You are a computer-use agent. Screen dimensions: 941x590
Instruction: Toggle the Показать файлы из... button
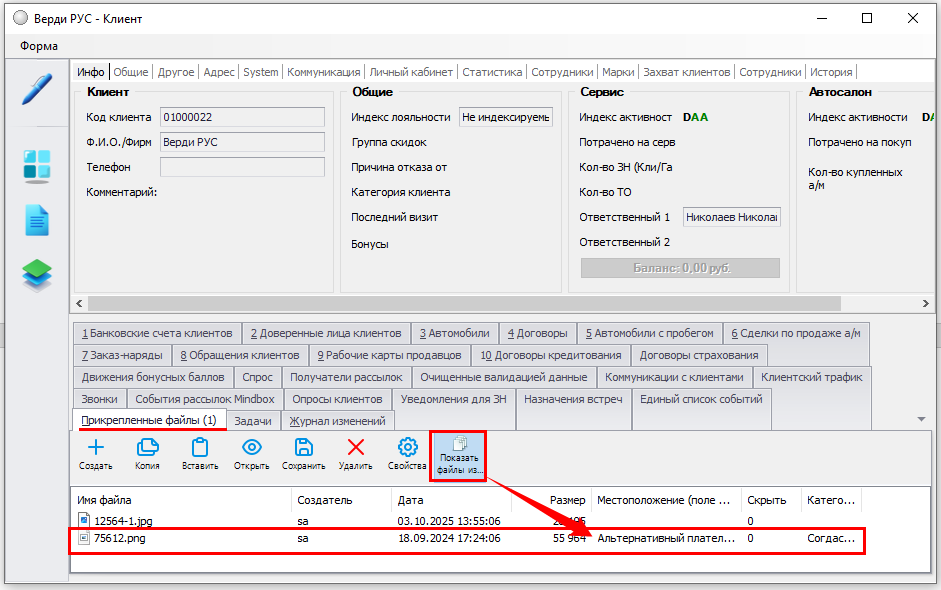pos(459,456)
